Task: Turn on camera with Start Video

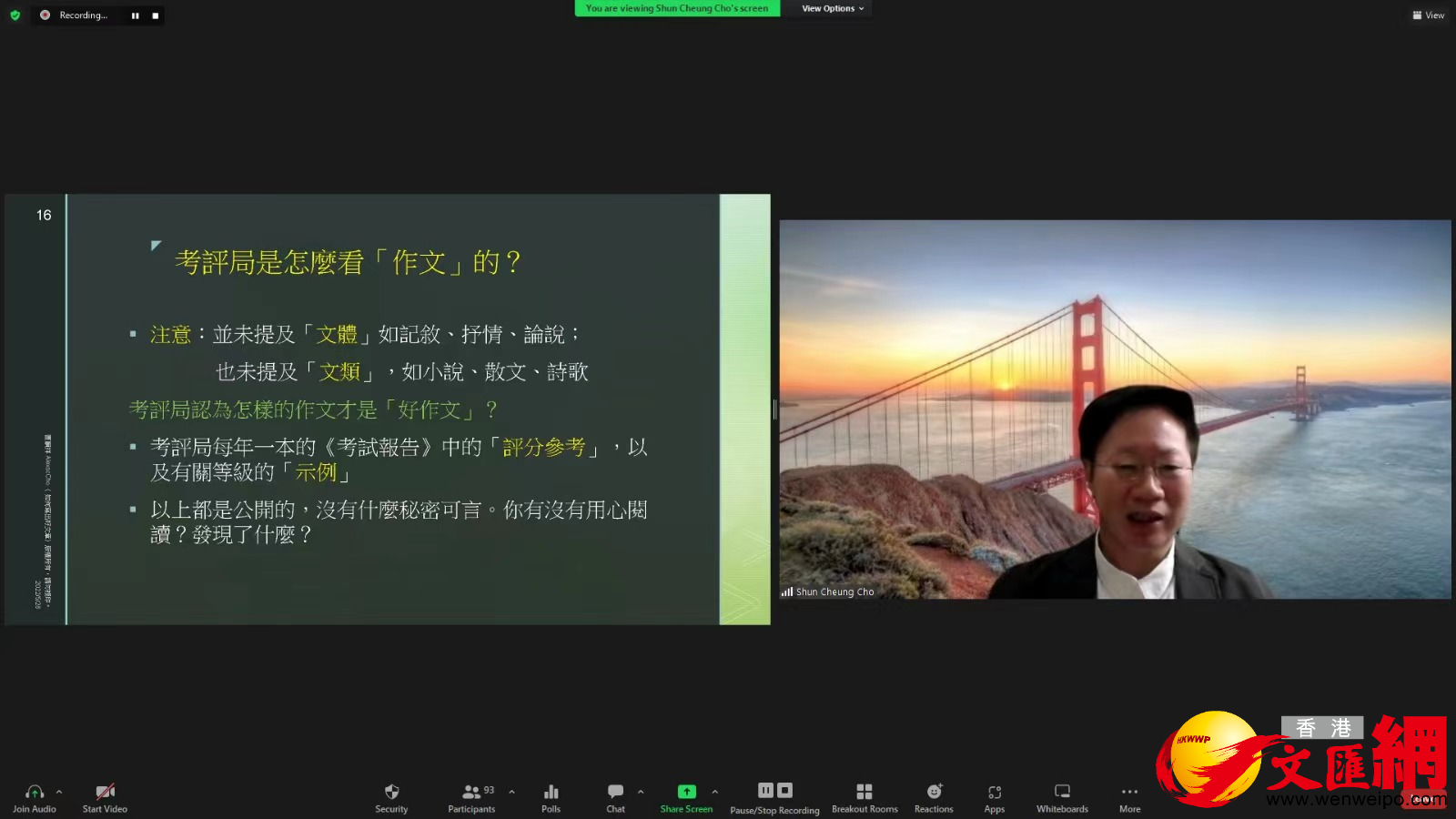Action: click(x=105, y=796)
